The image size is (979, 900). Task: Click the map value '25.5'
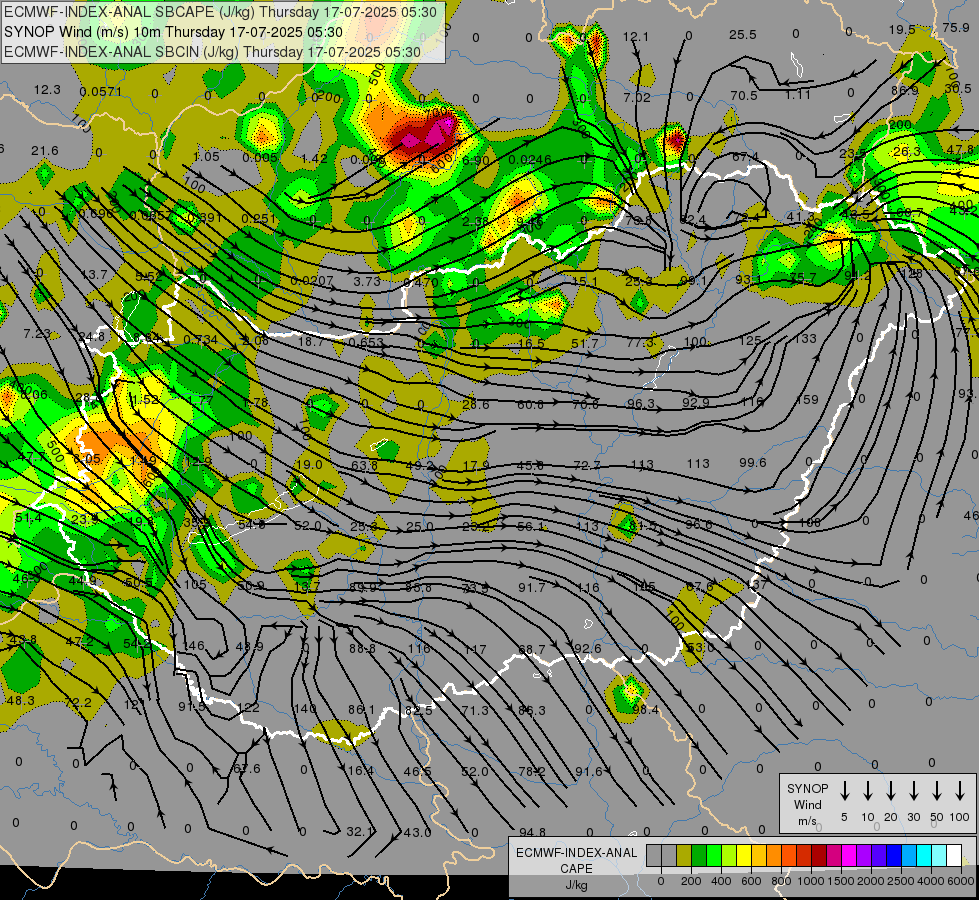pos(742,35)
